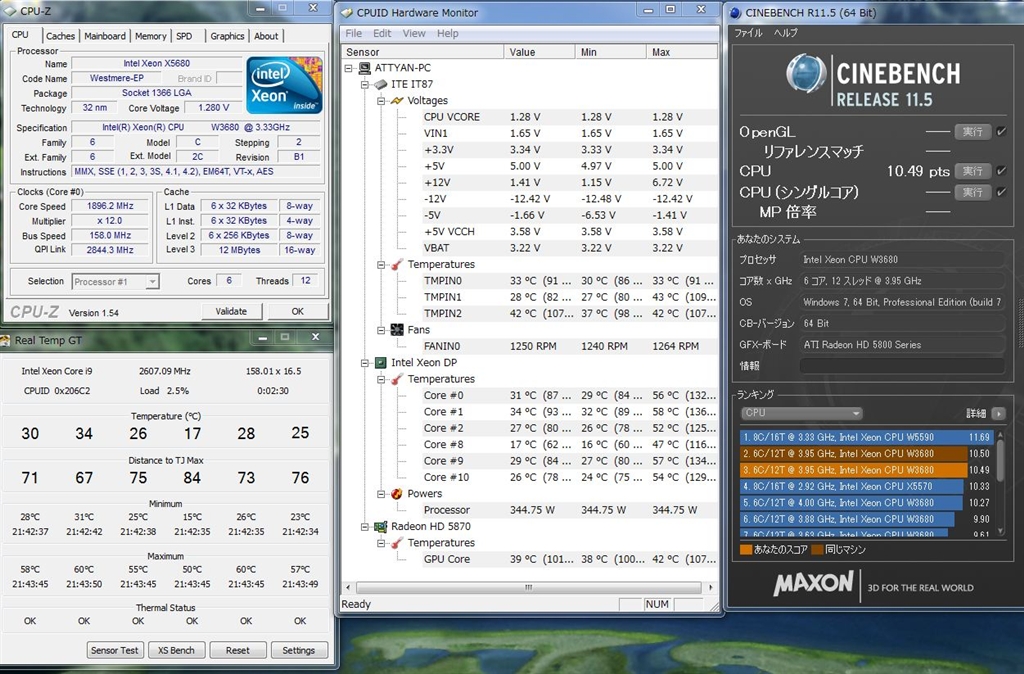Click the 情報 info field in Cinebench
This screenshot has width=1024, height=674.
(x=902, y=366)
